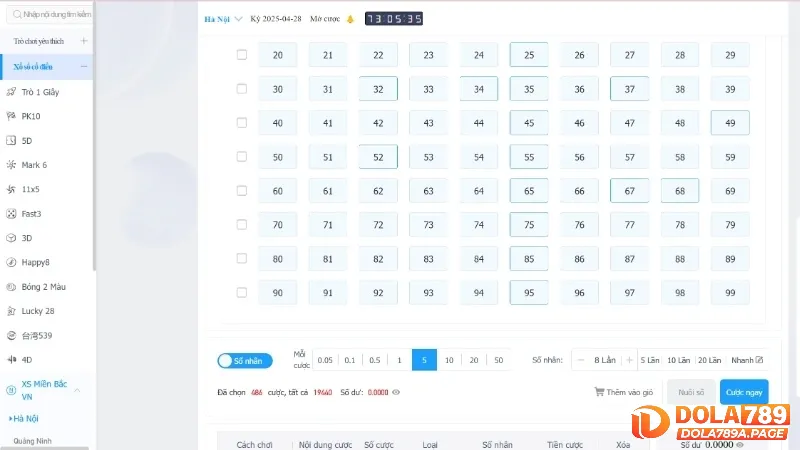
Task: Open the Fast3 game category
Action: (31, 214)
